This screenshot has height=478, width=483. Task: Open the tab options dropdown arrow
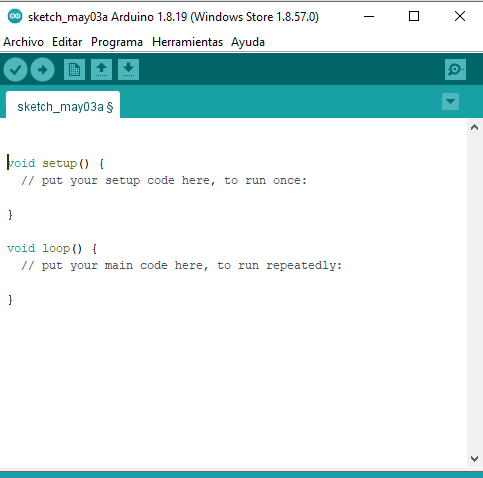click(x=450, y=101)
